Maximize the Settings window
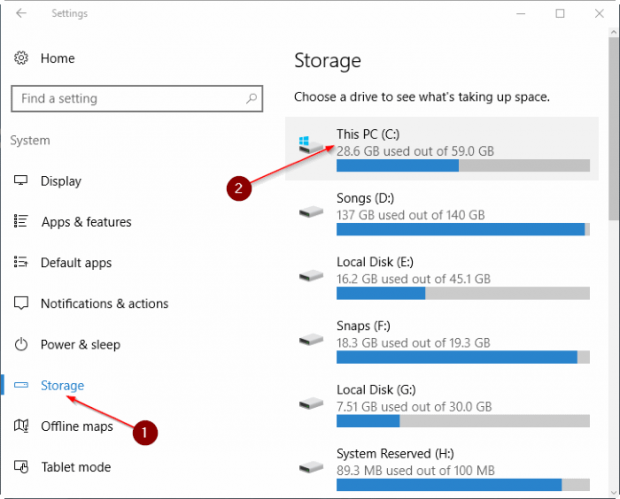Image resolution: width=620 pixels, height=499 pixels. (560, 14)
